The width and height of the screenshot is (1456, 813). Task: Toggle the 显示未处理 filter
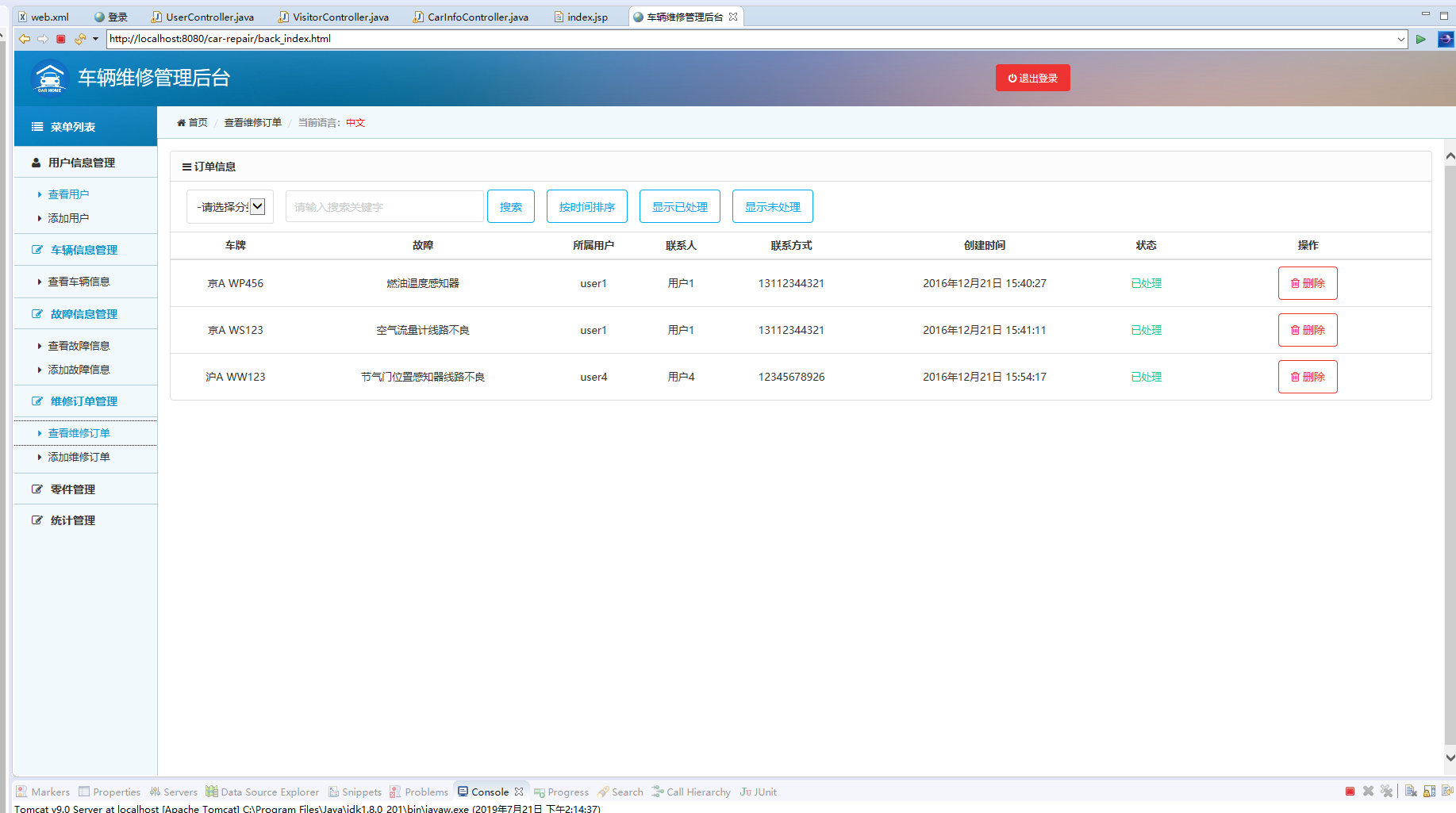coord(772,206)
